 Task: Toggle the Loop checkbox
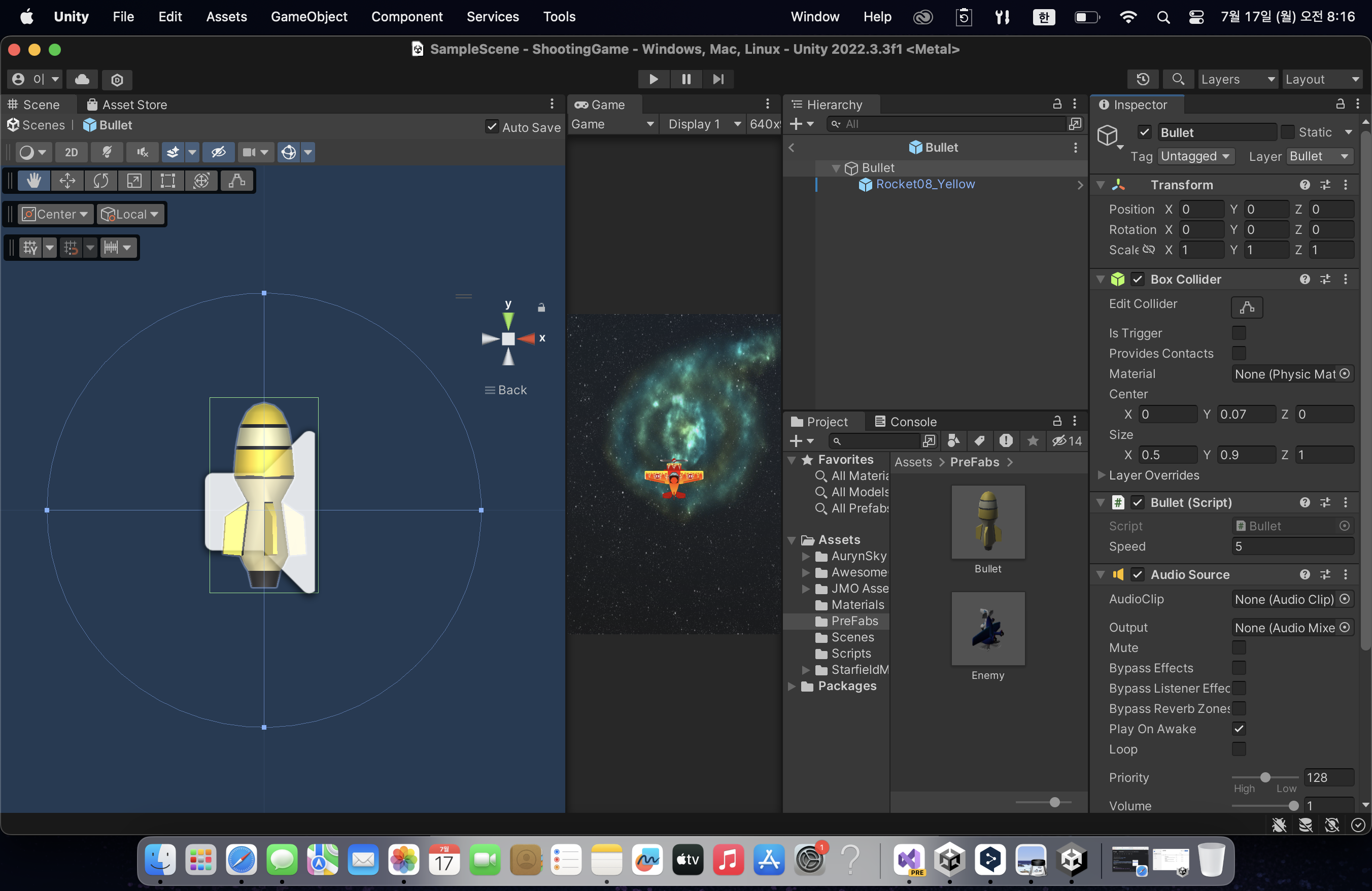[x=1238, y=749]
